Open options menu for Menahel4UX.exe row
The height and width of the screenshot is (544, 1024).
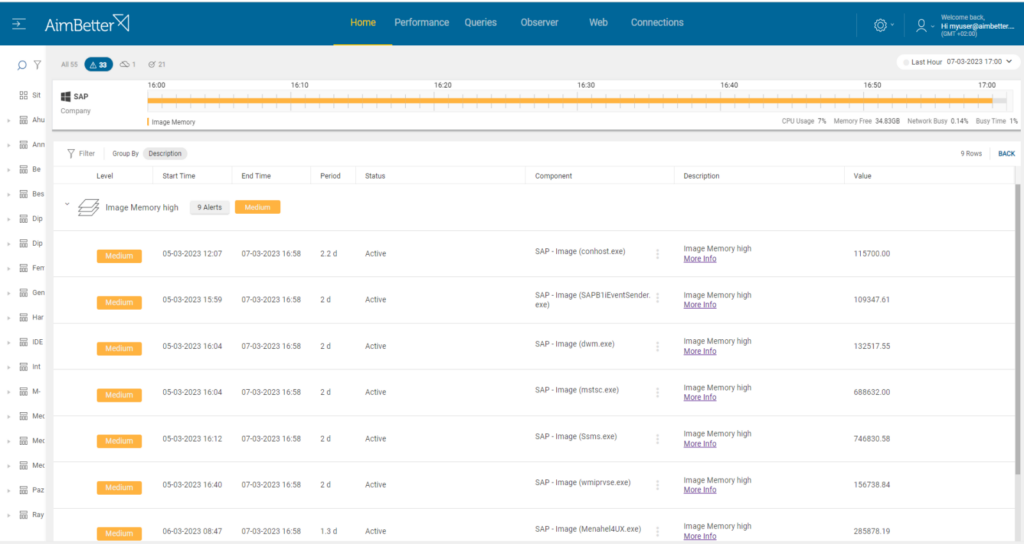(x=658, y=531)
